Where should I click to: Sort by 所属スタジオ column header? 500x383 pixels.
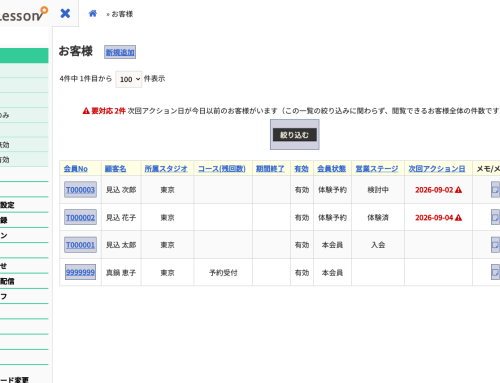click(x=166, y=169)
